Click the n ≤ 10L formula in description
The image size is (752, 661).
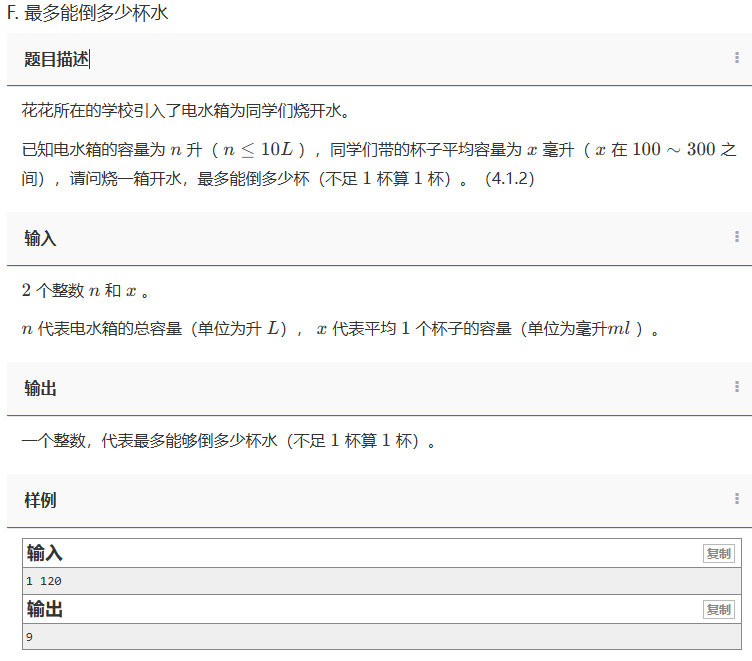258,150
